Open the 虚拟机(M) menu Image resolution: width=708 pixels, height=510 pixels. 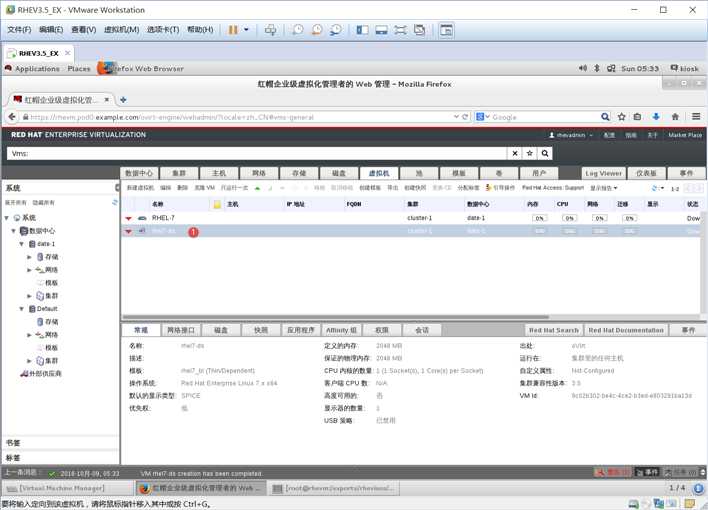coord(121,29)
